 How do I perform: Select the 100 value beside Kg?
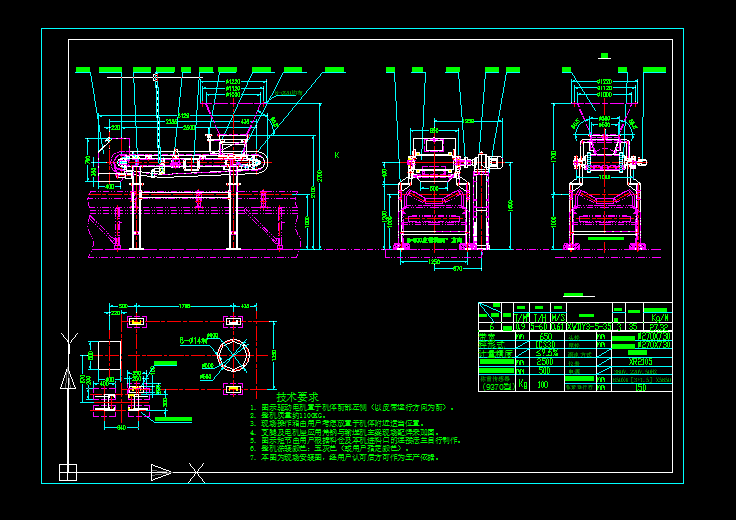[543, 384]
